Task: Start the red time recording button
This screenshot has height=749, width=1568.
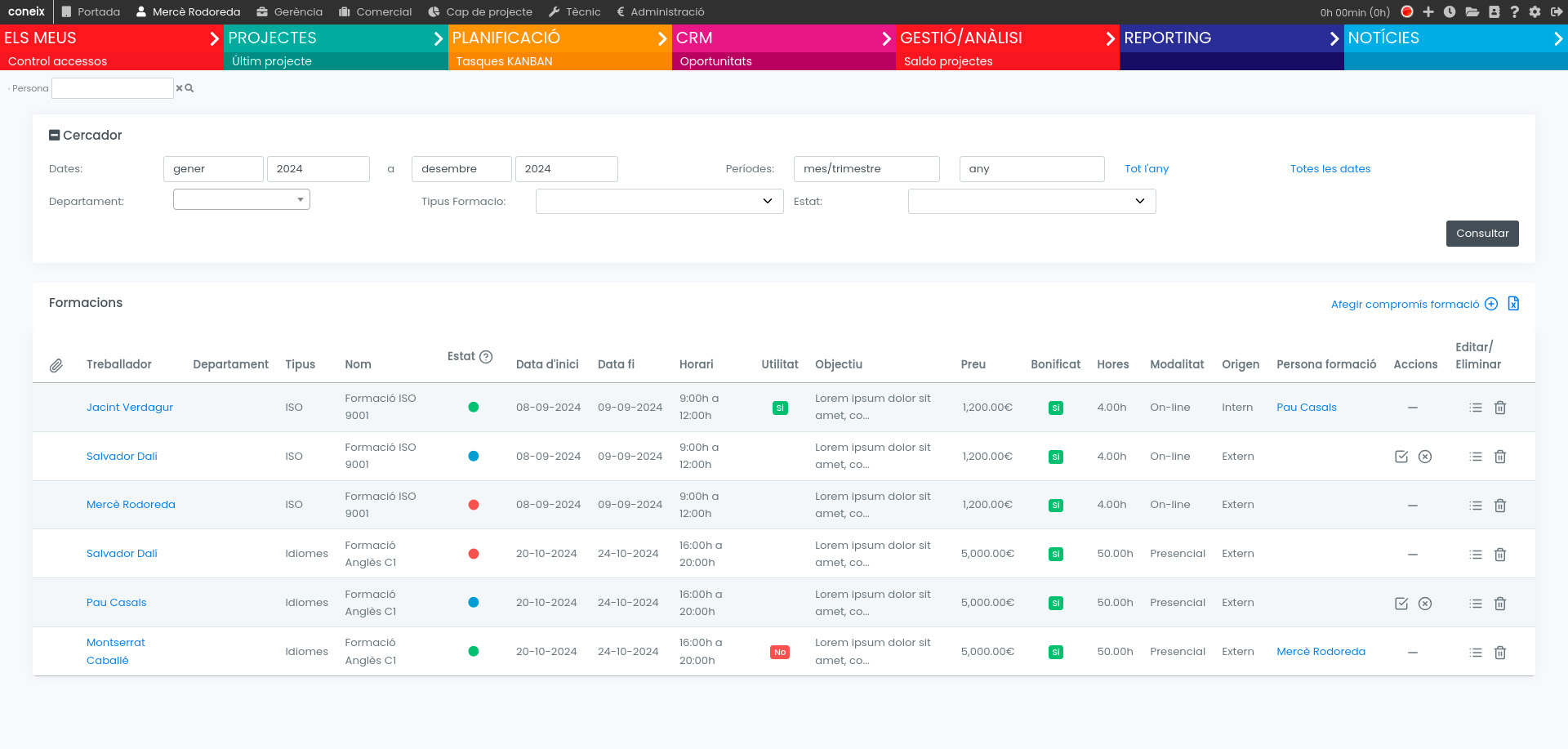Action: click(1407, 11)
